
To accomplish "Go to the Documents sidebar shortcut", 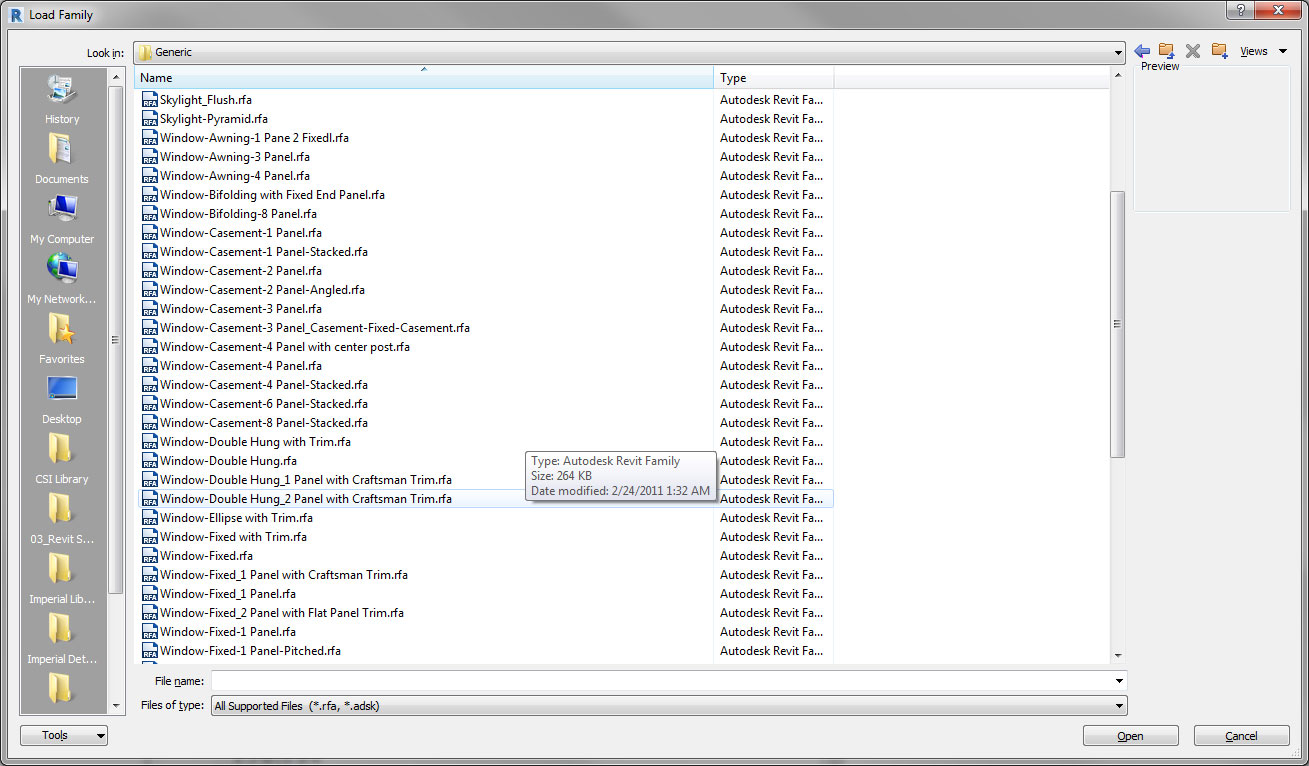I will [62, 161].
